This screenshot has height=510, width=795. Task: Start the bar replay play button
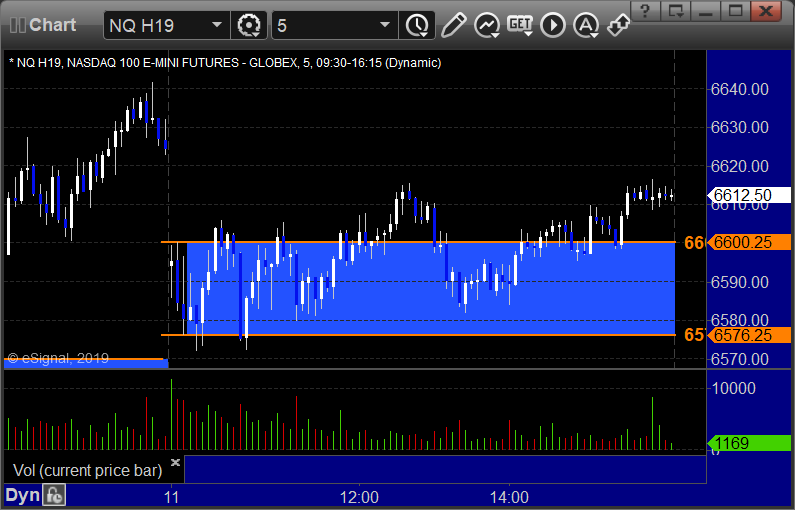[x=553, y=25]
